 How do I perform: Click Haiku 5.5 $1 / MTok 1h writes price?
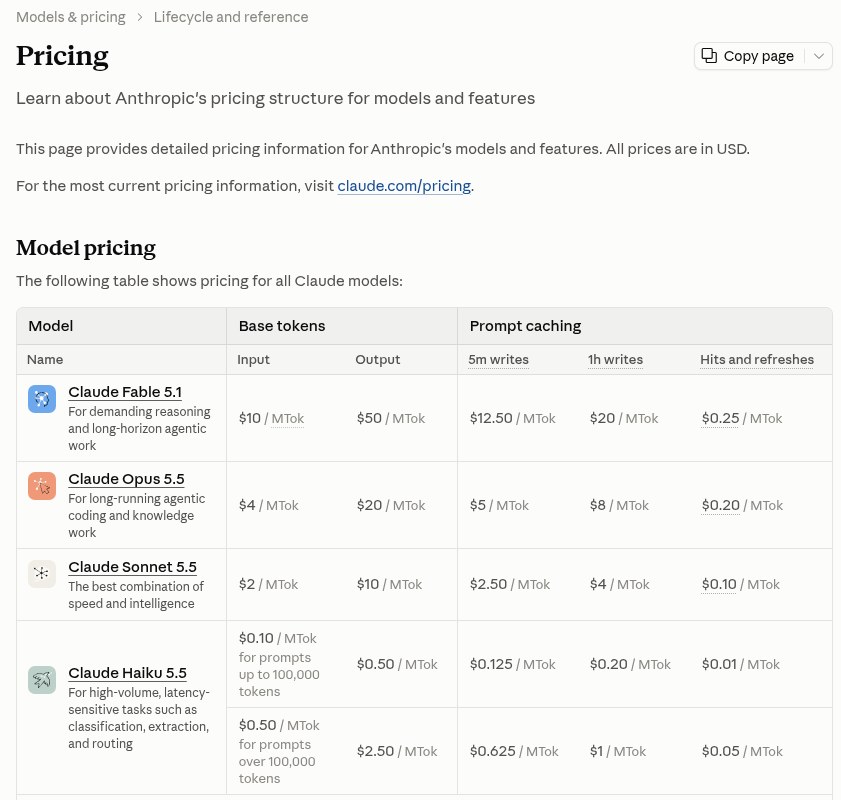pos(618,751)
